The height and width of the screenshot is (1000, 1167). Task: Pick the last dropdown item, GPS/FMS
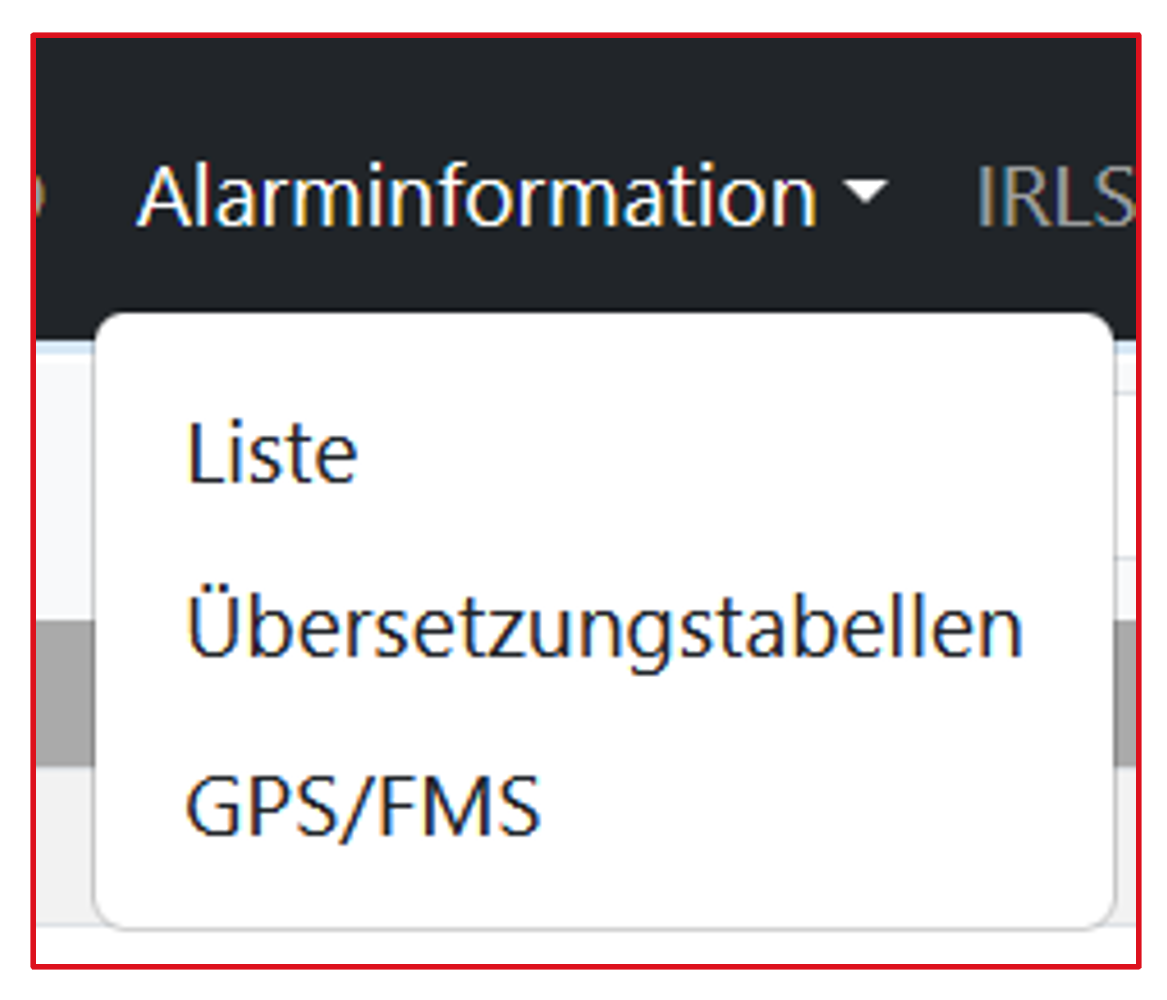(x=363, y=807)
